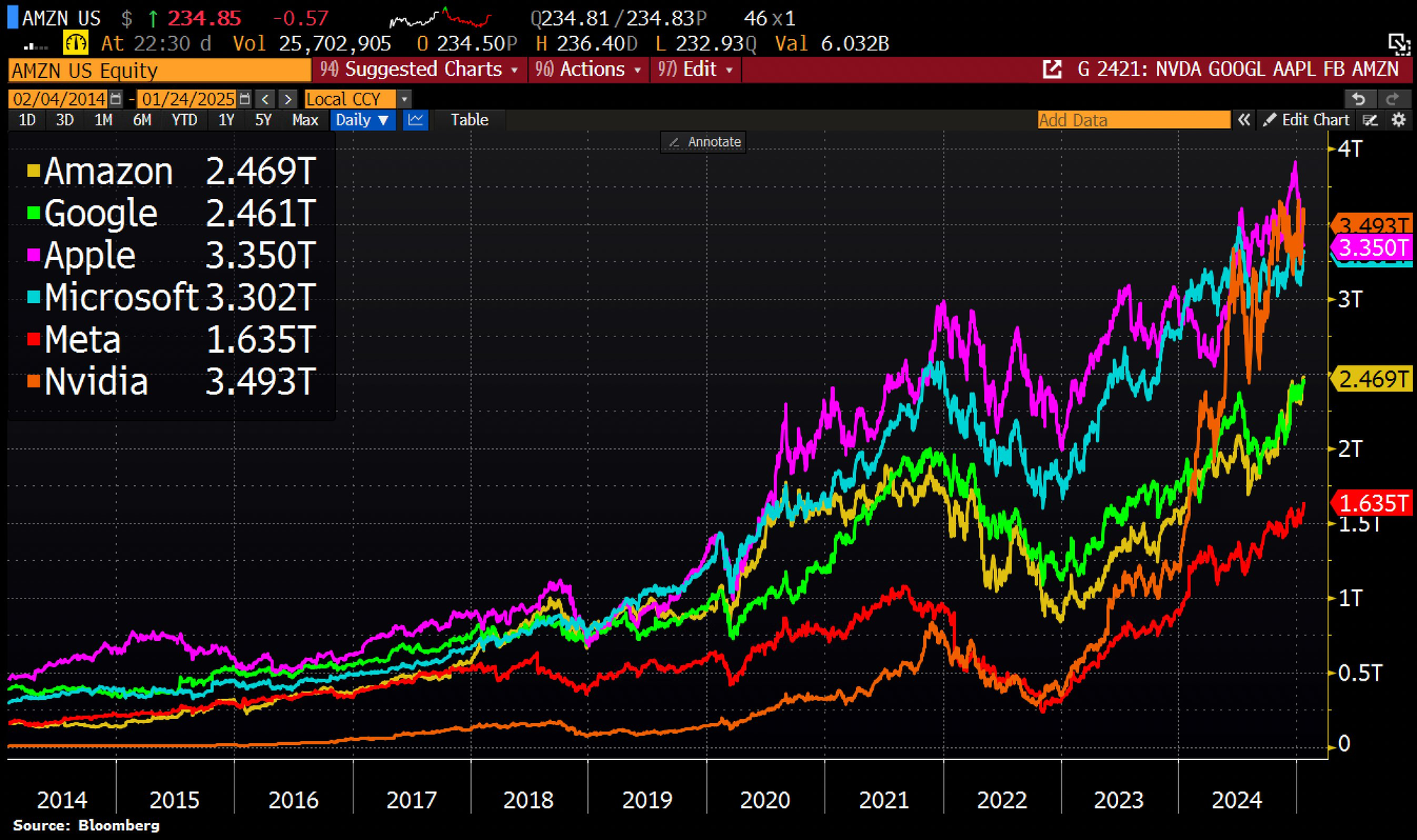Click the Annotate button
This screenshot has height=840, width=1417.
point(704,142)
